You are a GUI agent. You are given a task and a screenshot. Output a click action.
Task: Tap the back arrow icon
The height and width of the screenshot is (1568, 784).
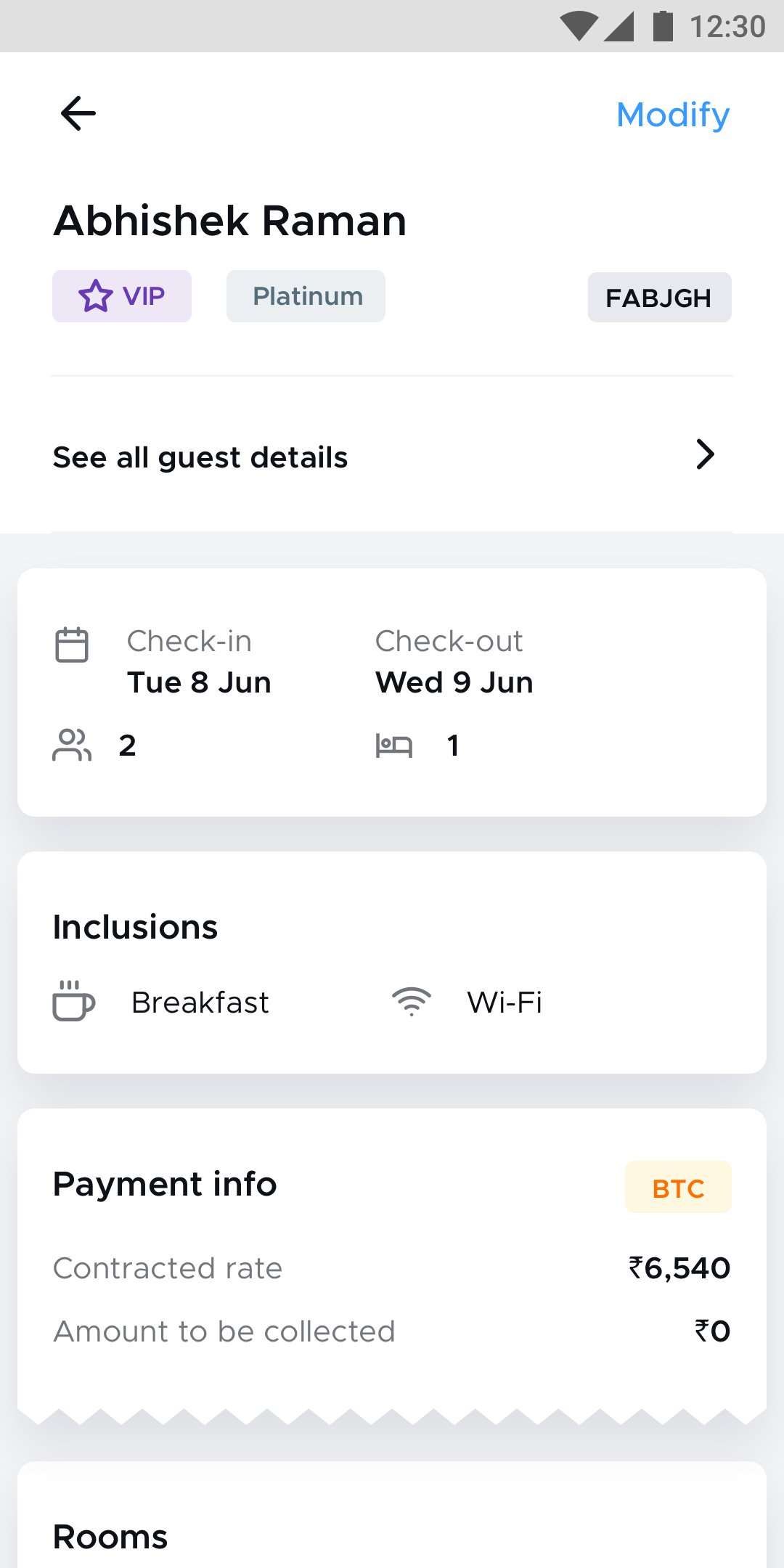[x=78, y=114]
